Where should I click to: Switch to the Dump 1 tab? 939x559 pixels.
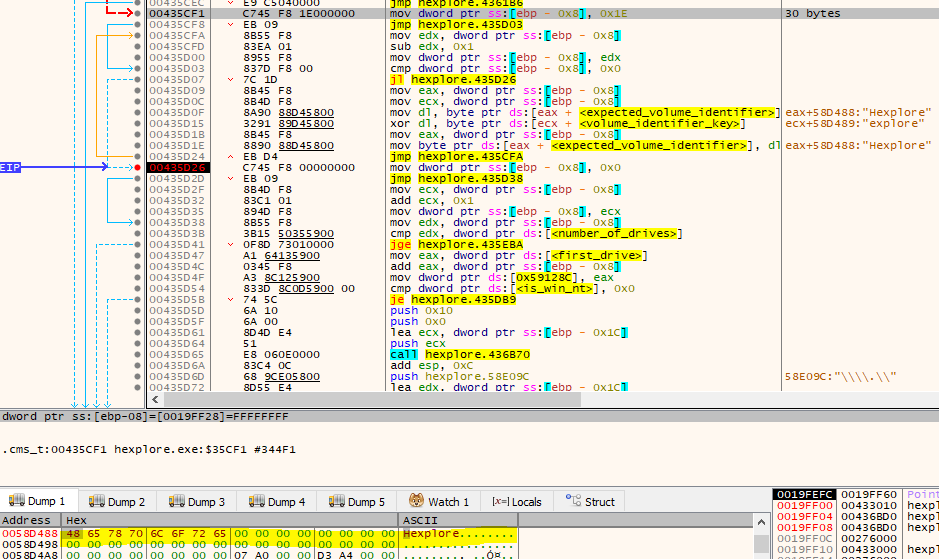38,501
